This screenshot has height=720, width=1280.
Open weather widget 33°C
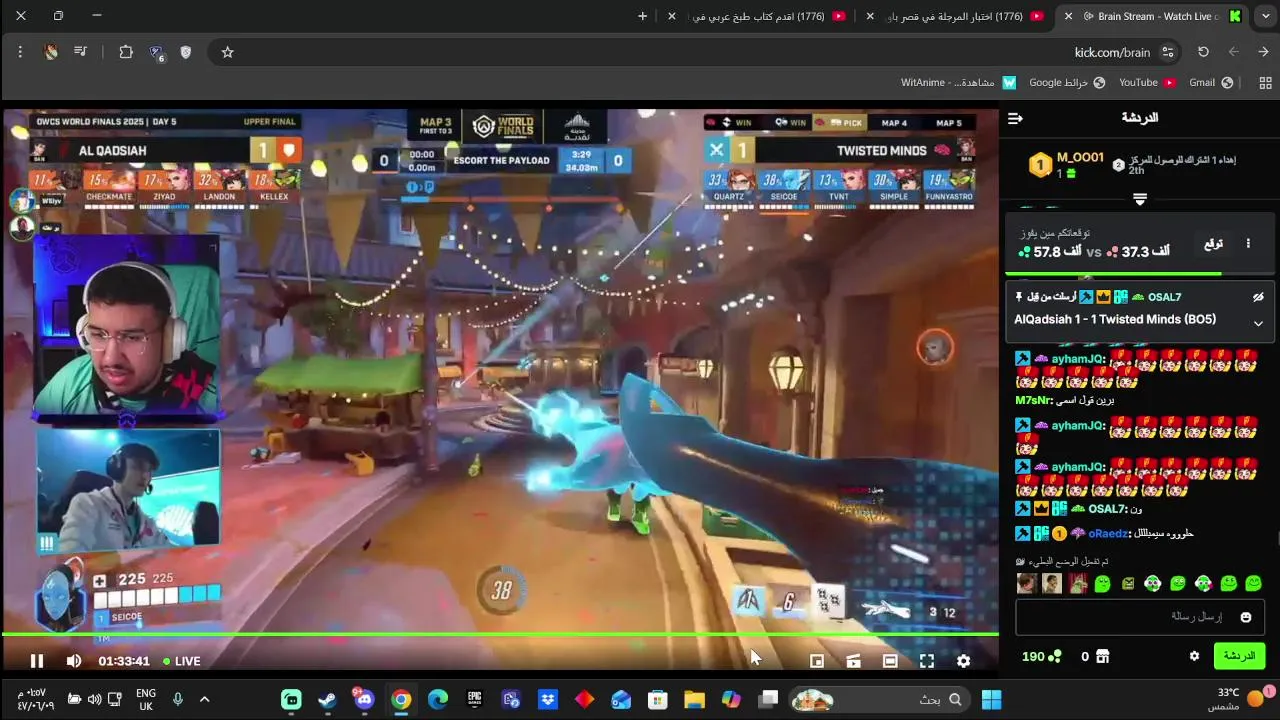[1240, 699]
